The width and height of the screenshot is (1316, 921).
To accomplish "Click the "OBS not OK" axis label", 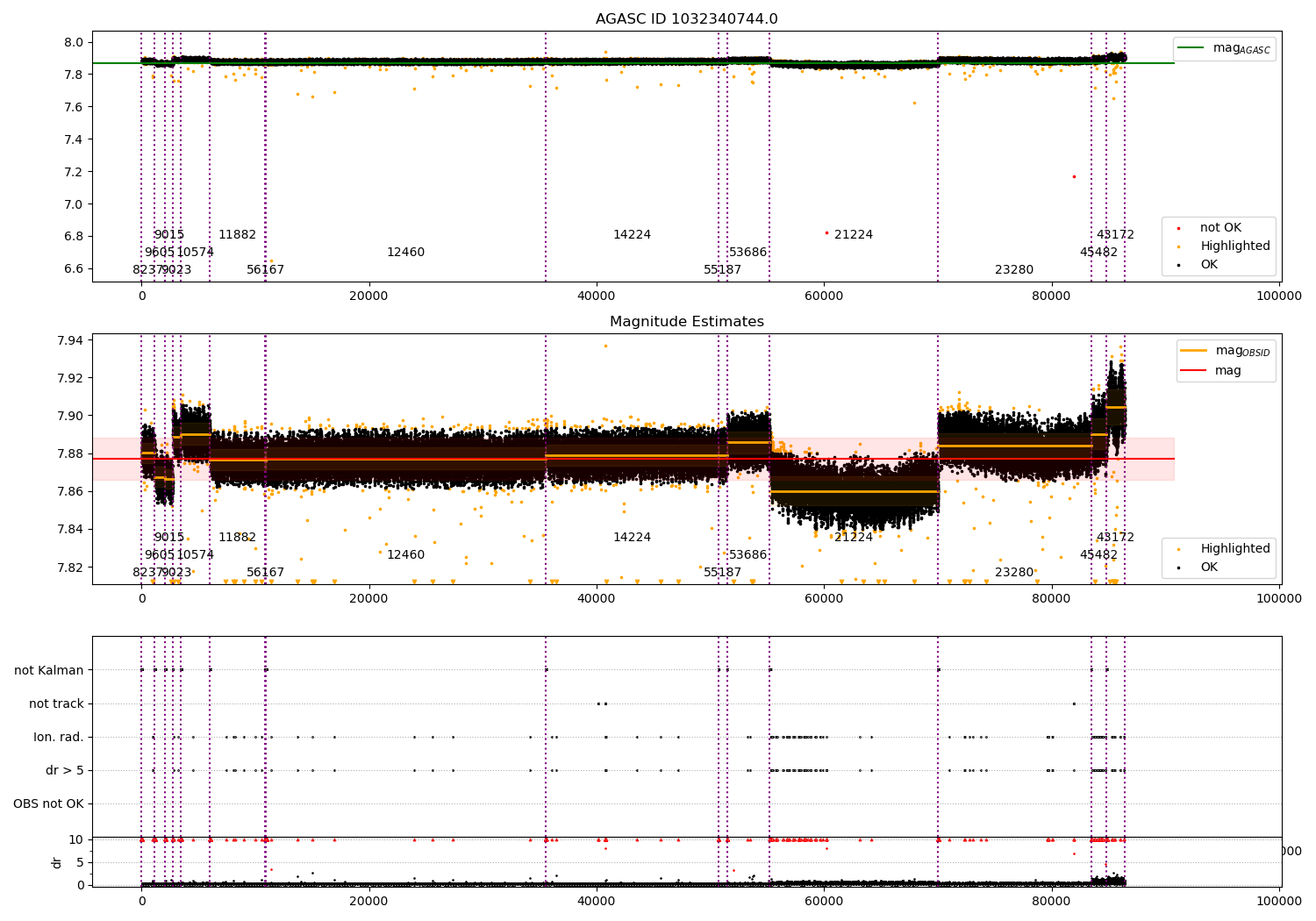I will pos(48,803).
